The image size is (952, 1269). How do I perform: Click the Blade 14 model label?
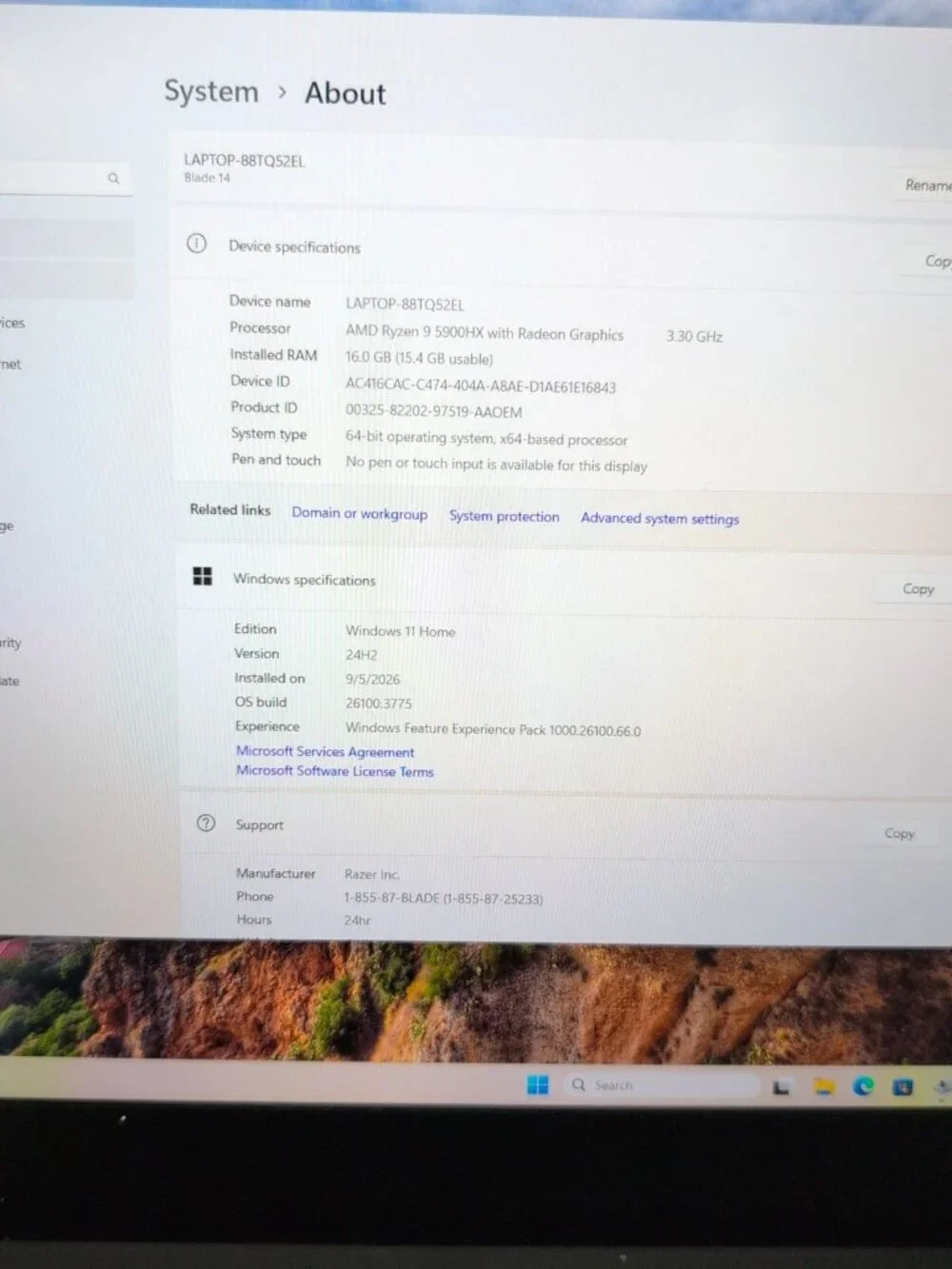tap(207, 178)
